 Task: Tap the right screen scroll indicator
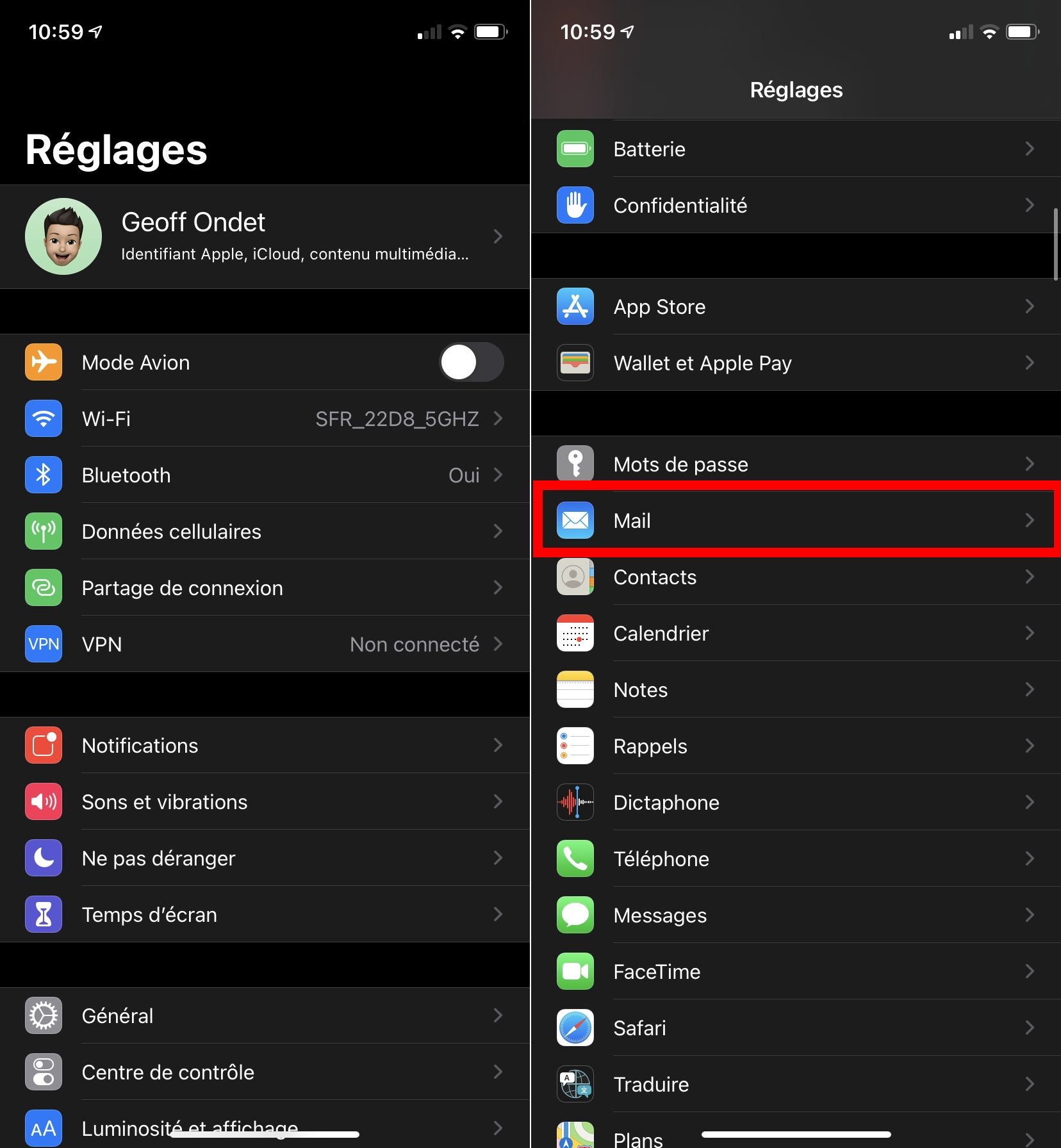coord(1056,243)
